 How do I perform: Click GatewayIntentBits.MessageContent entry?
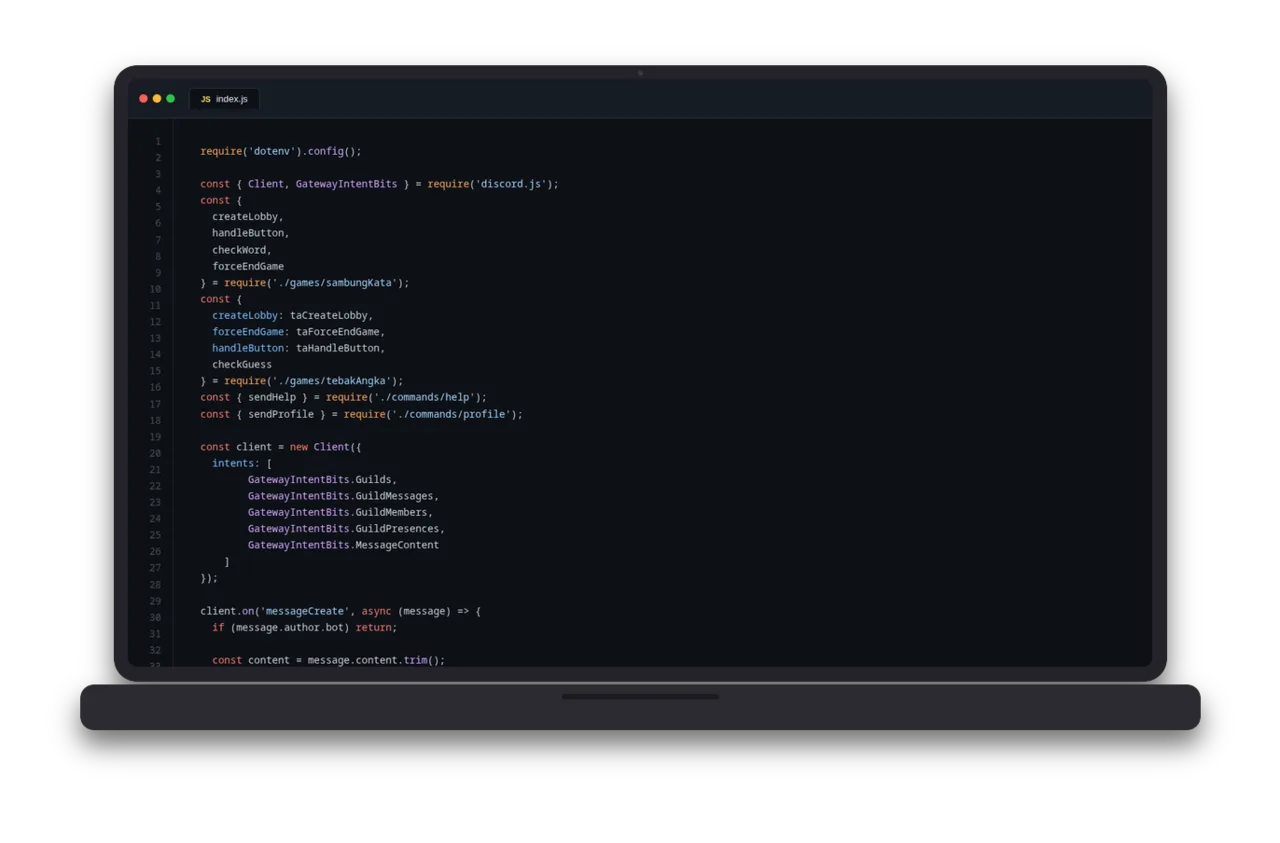[x=344, y=545]
